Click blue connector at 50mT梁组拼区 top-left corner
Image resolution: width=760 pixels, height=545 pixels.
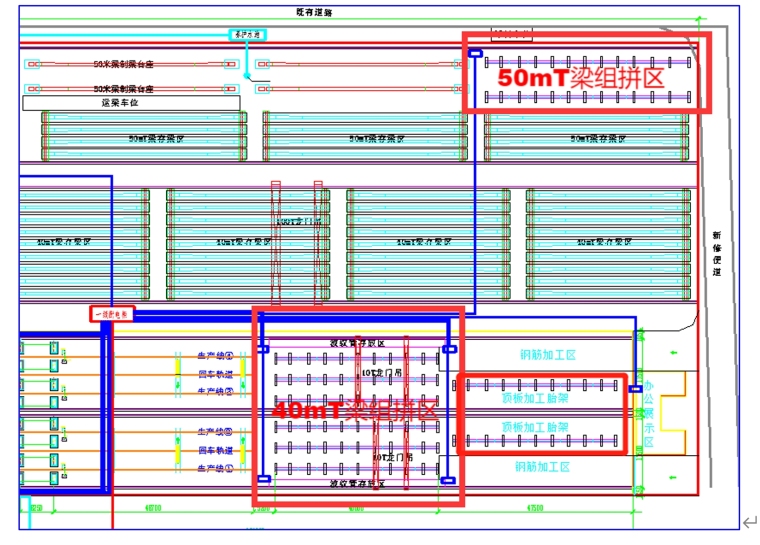(475, 53)
